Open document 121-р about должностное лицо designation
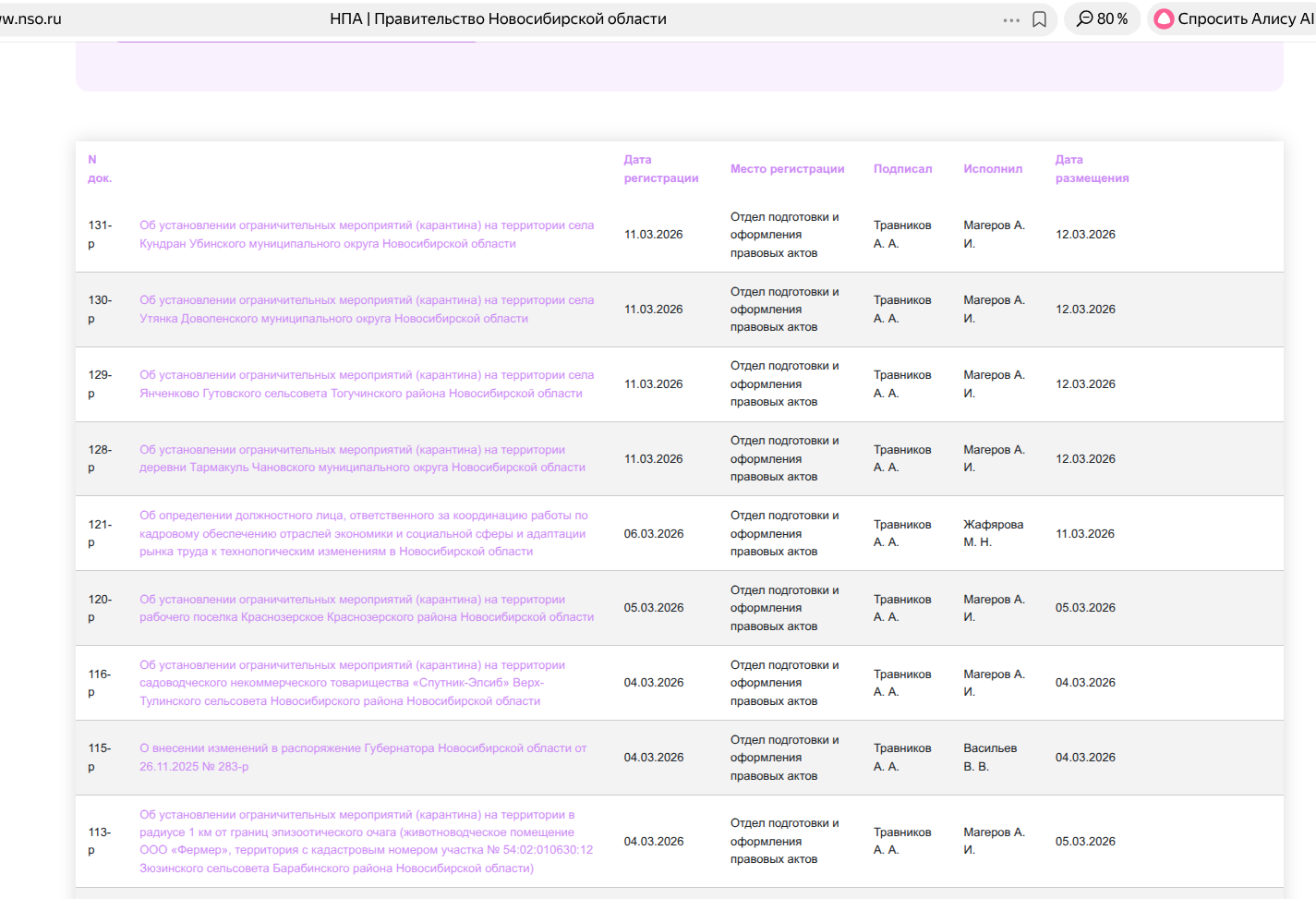The height and width of the screenshot is (899, 1316). (363, 534)
